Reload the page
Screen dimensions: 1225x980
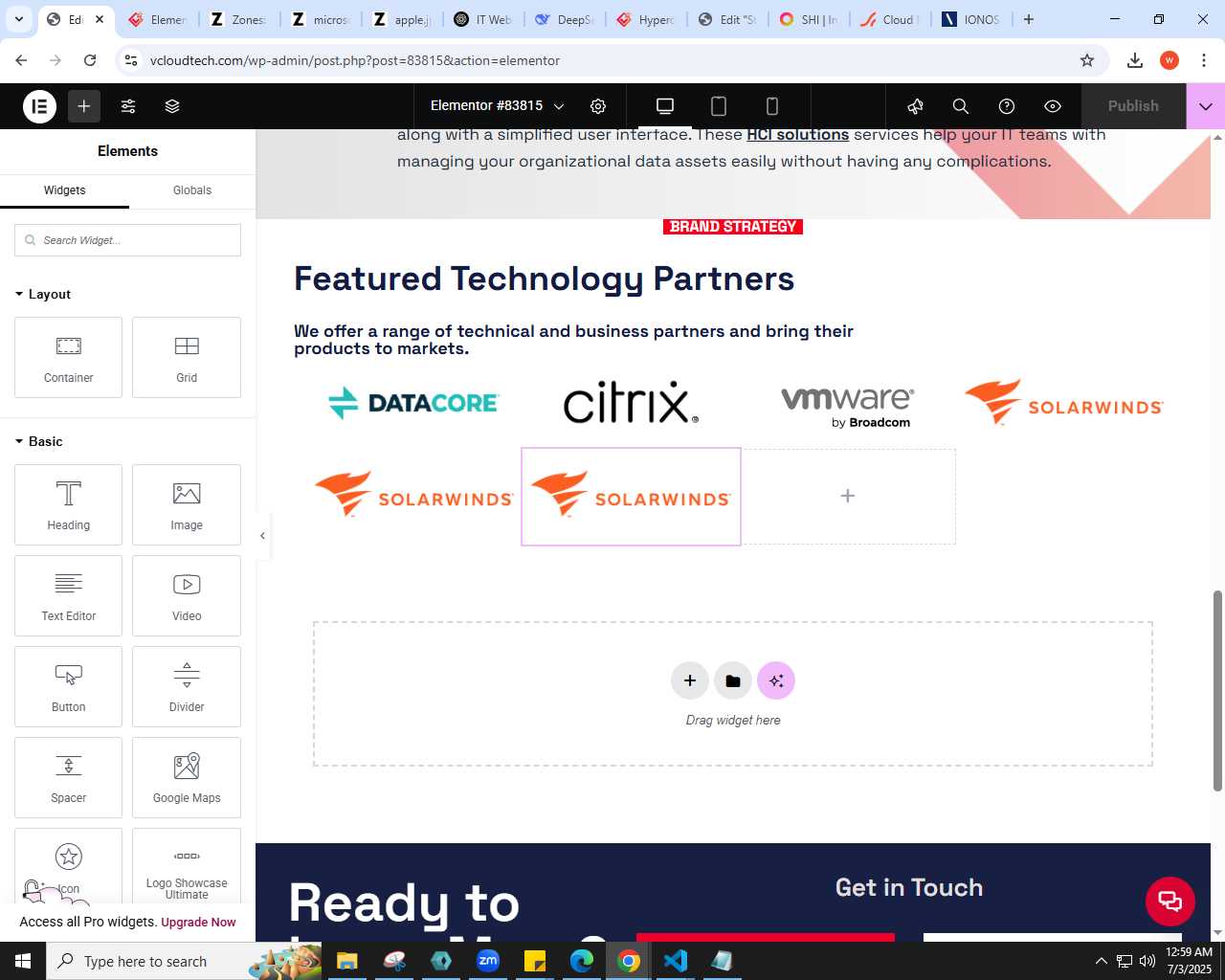[x=90, y=60]
